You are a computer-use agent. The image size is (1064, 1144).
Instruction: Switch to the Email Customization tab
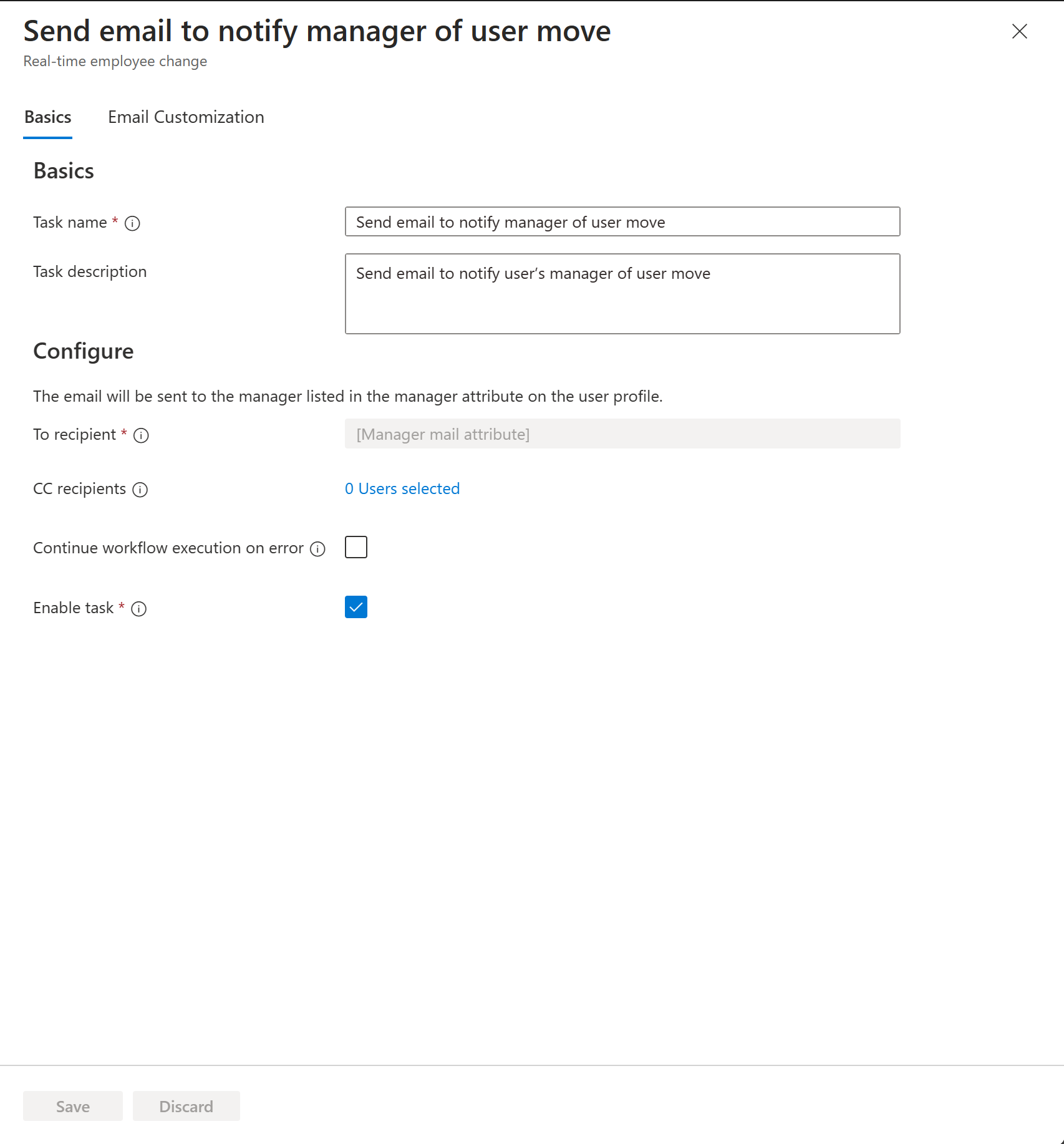click(186, 117)
